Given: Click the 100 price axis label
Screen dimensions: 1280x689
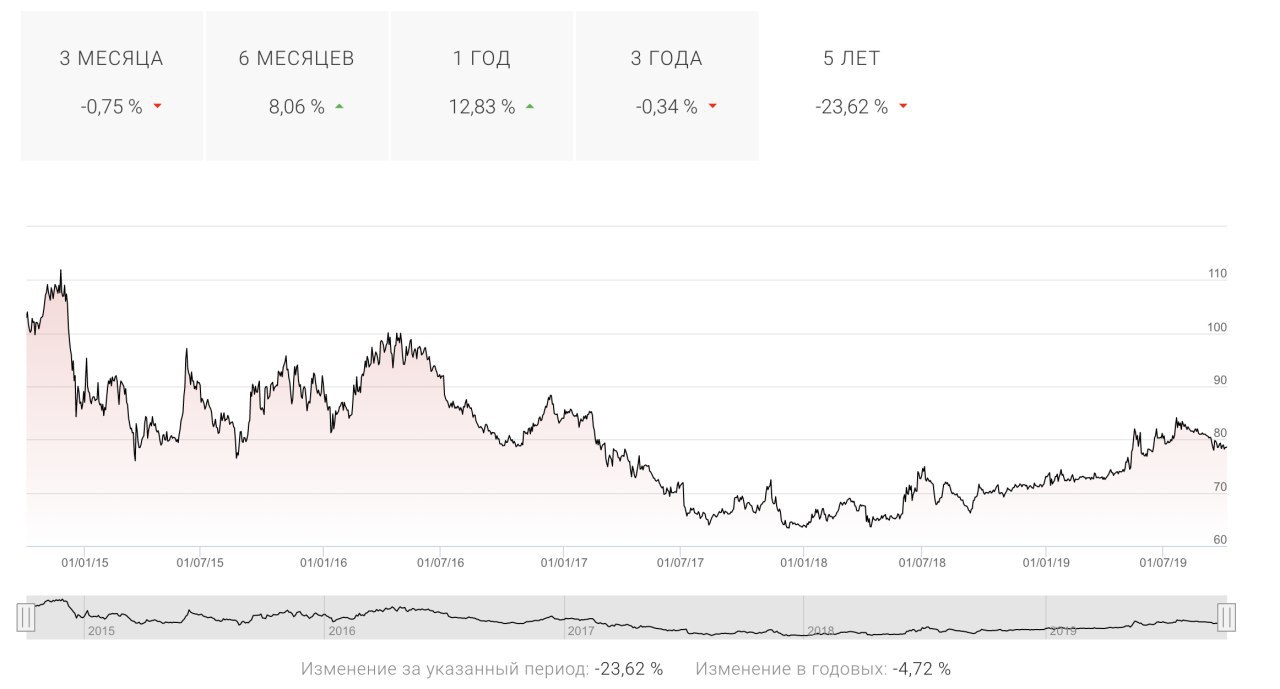Looking at the screenshot, I should [x=1217, y=327].
